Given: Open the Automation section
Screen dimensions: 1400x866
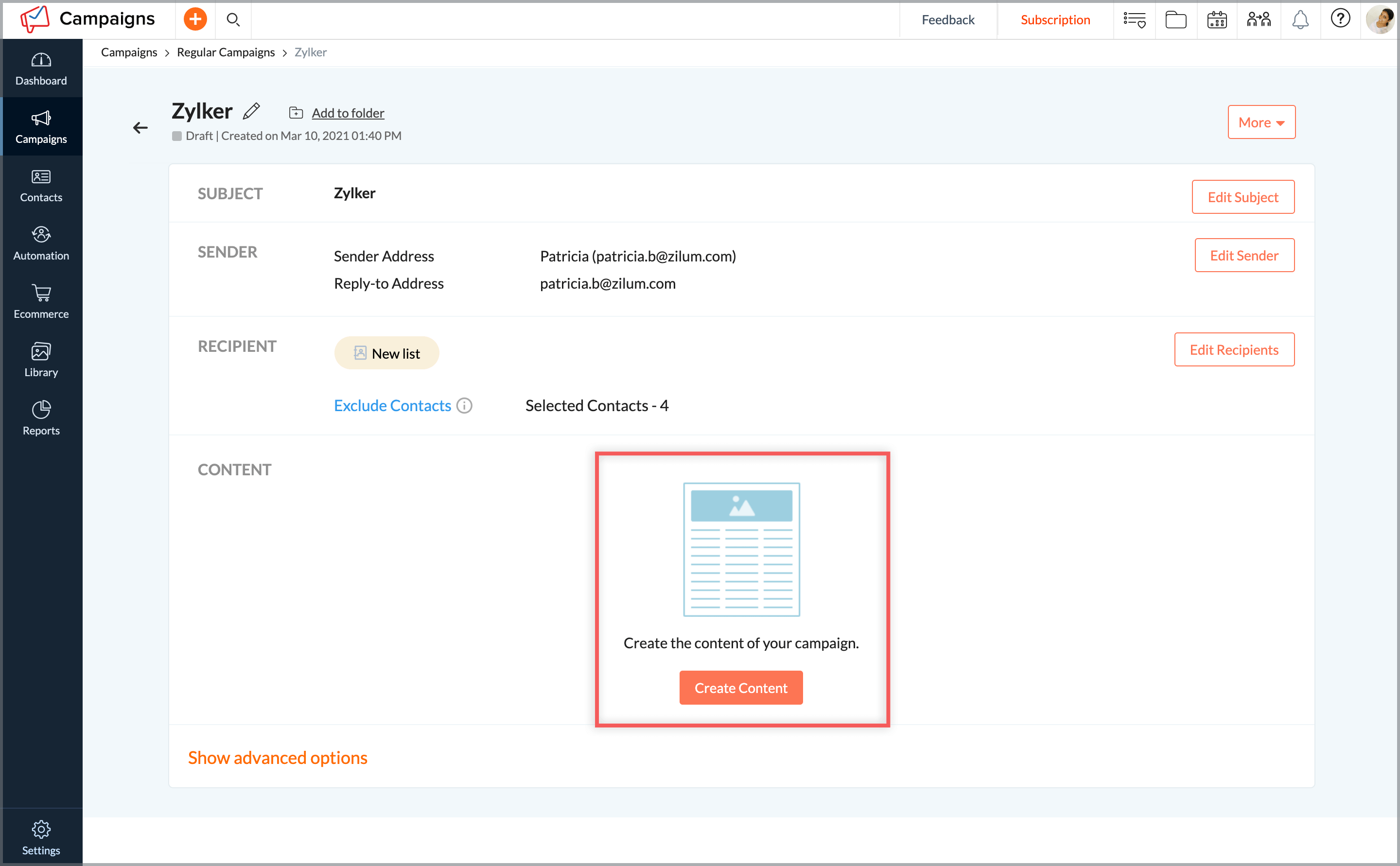Looking at the screenshot, I should pos(41,243).
